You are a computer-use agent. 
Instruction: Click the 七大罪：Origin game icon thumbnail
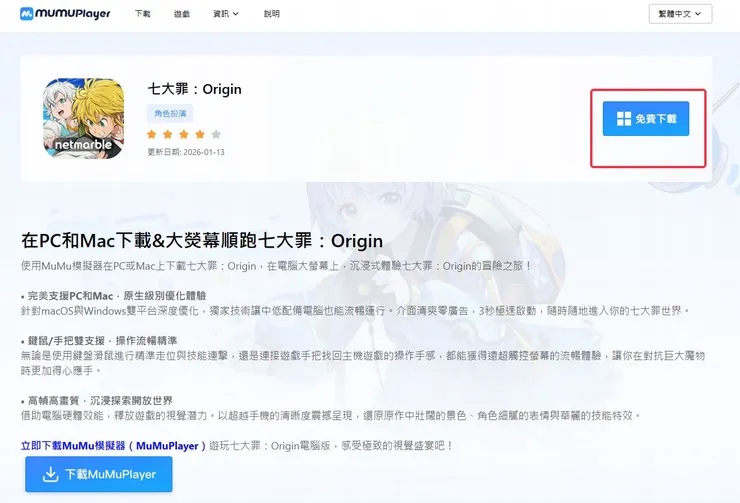[x=84, y=118]
